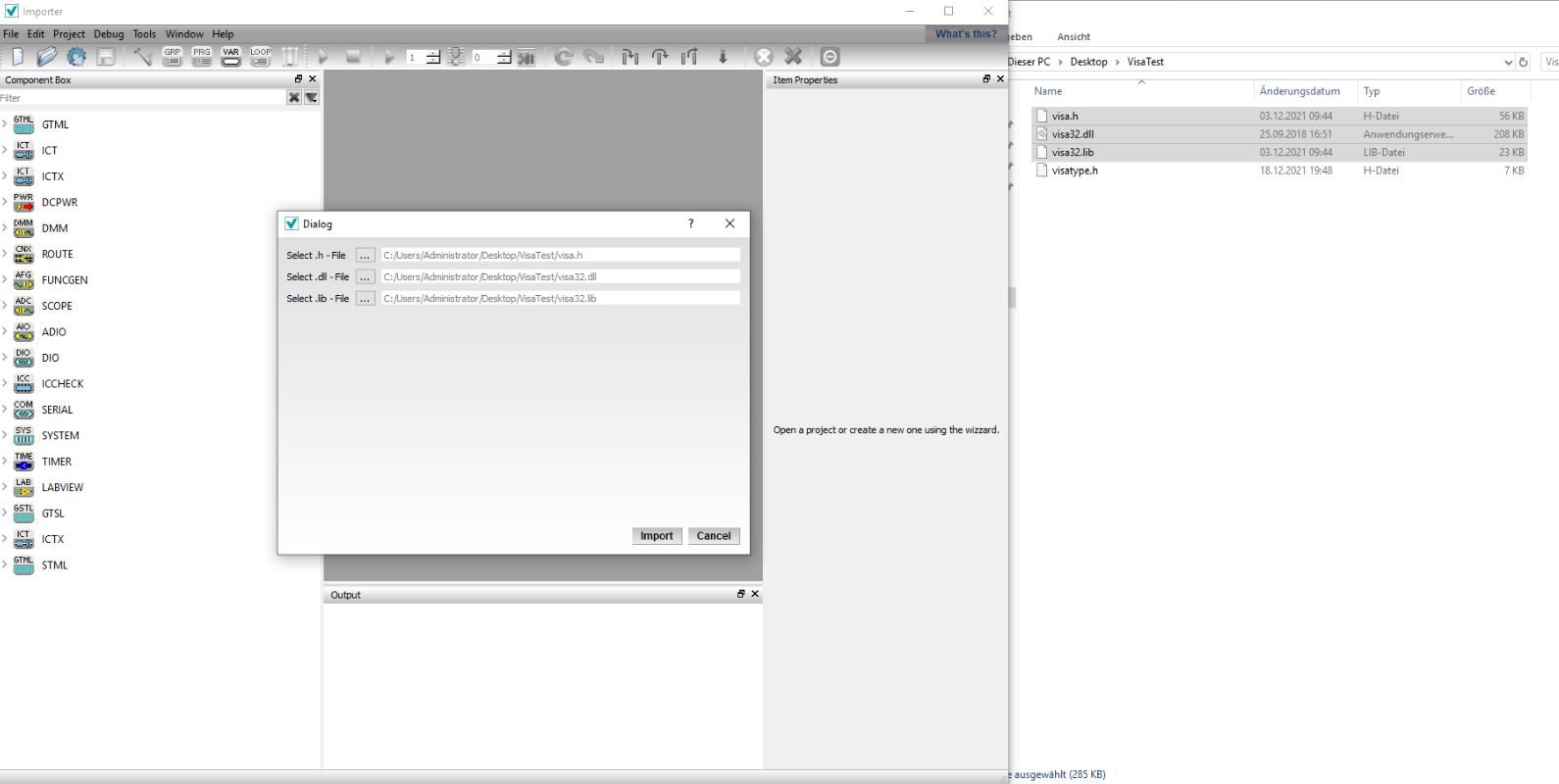Image resolution: width=1559 pixels, height=784 pixels.
Task: Select visatype.h in the file explorer
Action: (x=1075, y=171)
